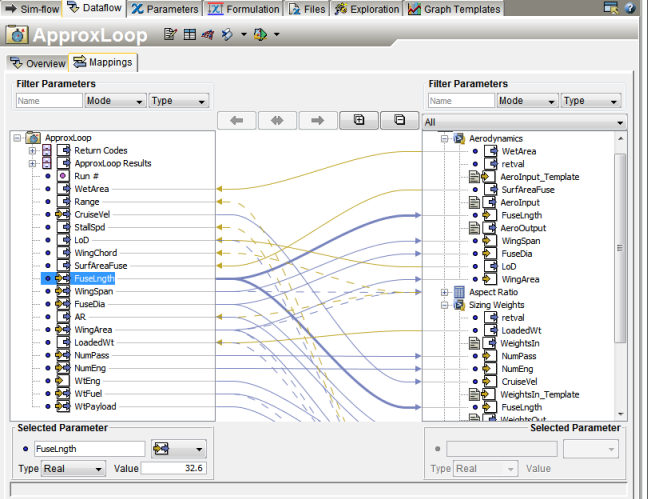Select the WingChord parameter in left tree
Image resolution: width=648 pixels, height=499 pixels.
95,253
